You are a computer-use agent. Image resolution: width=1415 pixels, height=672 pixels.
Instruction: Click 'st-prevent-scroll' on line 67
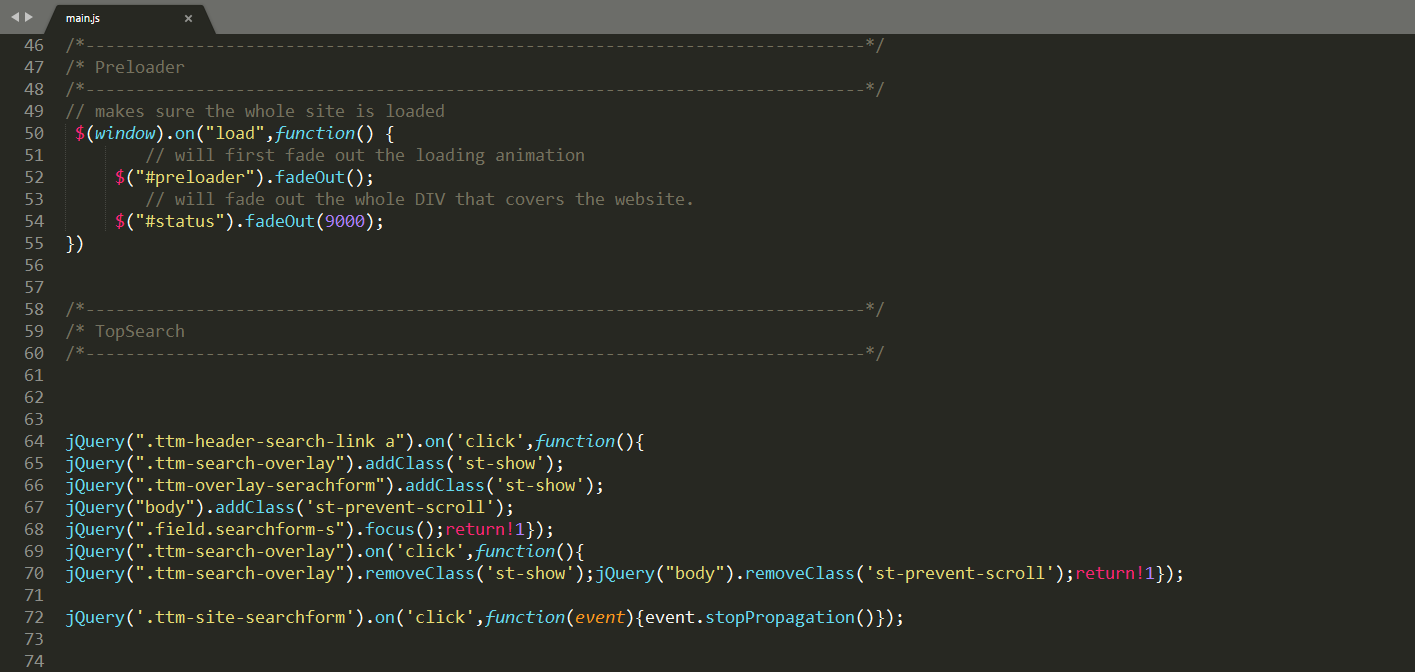point(400,507)
